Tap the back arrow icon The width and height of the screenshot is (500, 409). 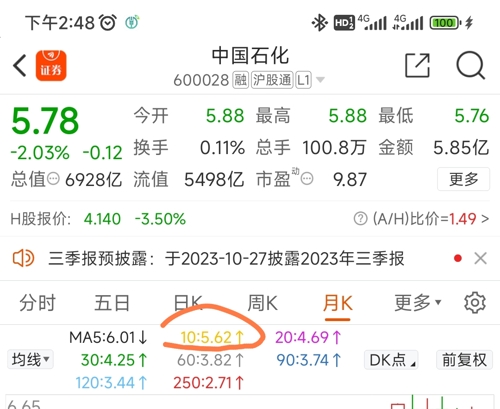20,66
